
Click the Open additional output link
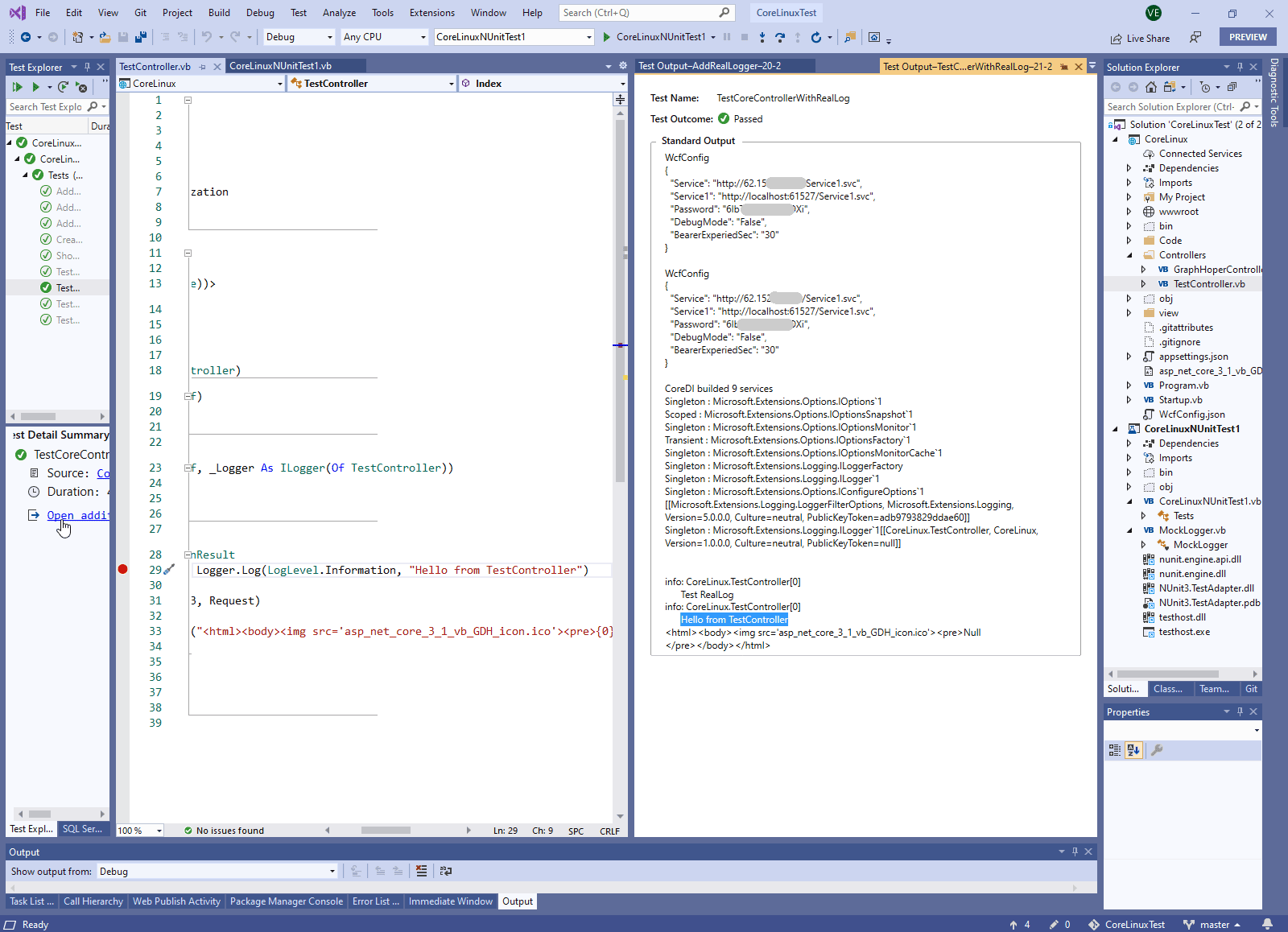point(77,515)
